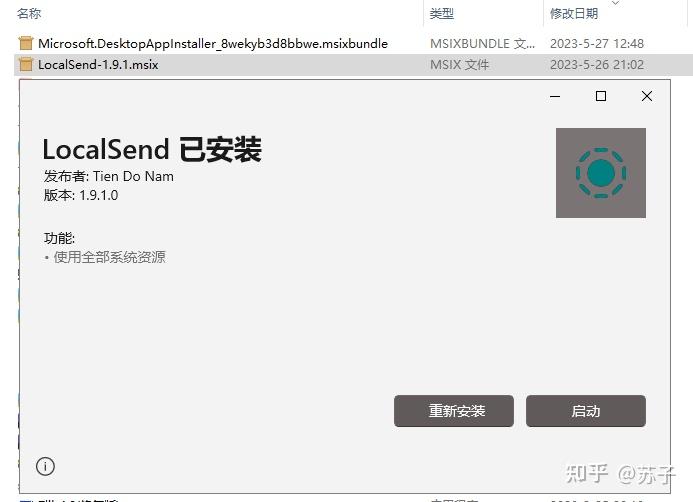Click the 2023-5-26 21:02 date cell
This screenshot has height=502, width=693.
coord(597,65)
